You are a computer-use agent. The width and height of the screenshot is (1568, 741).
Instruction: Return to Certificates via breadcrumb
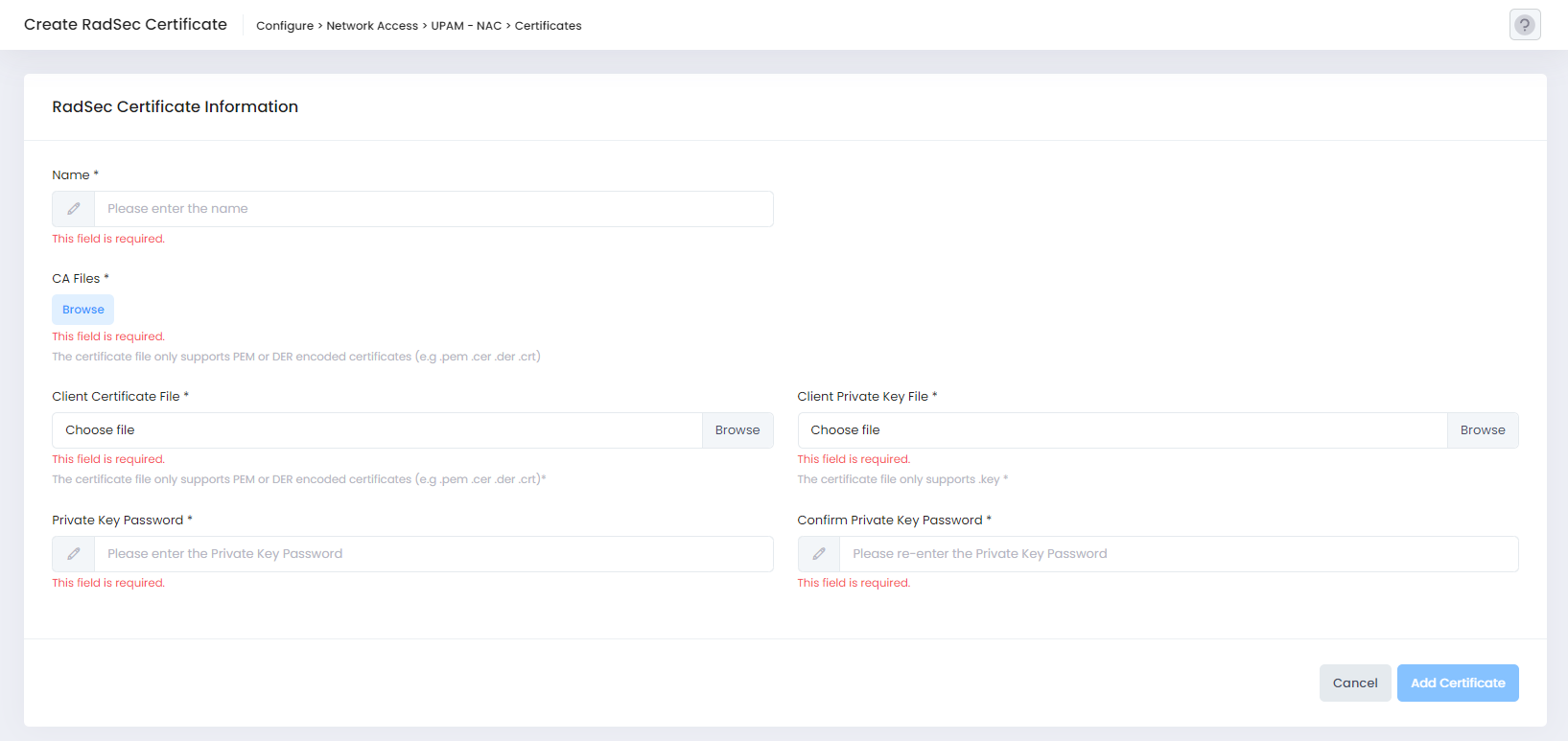pyautogui.click(x=548, y=26)
